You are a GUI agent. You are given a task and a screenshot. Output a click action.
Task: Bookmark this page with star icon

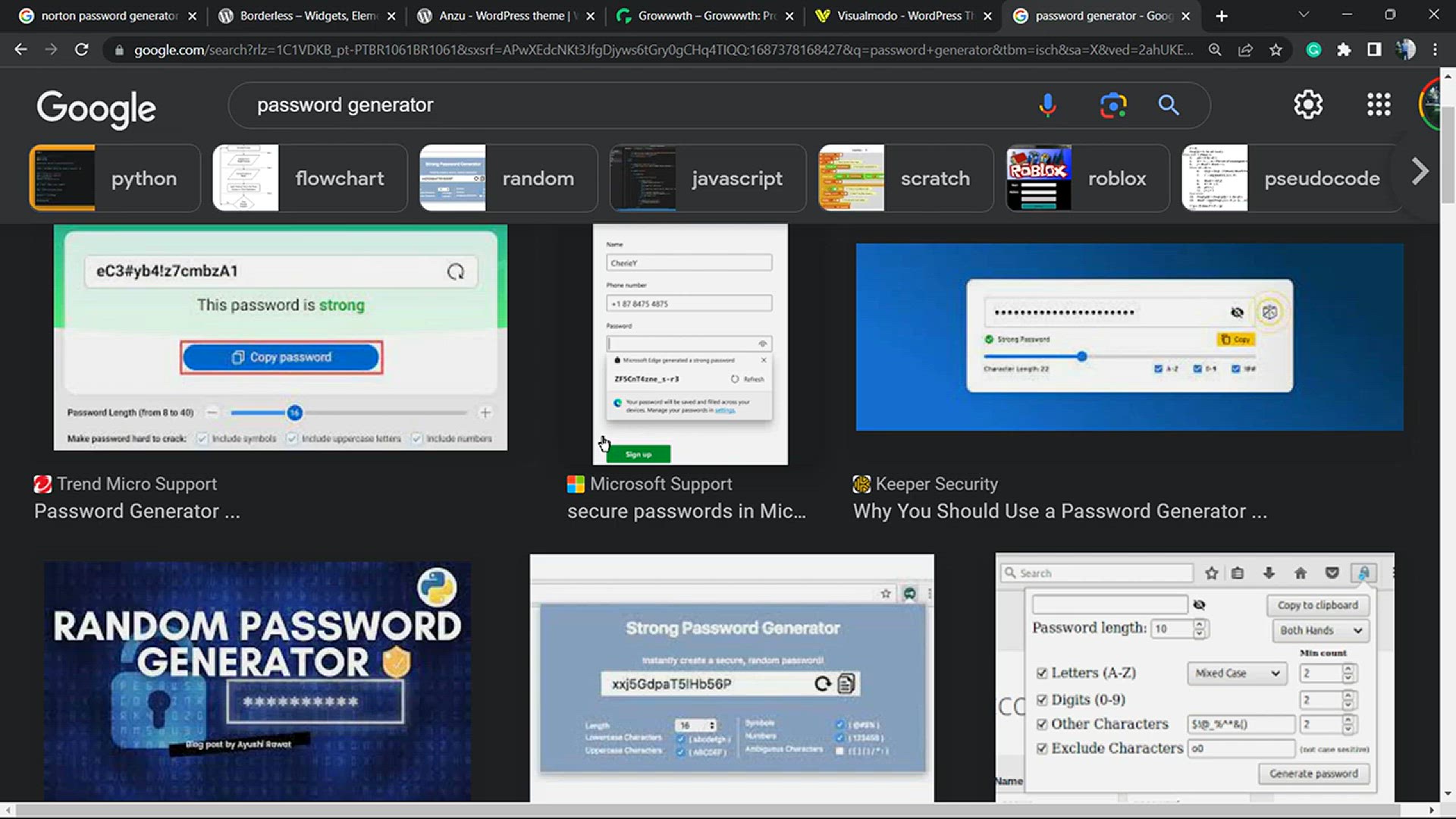pos(1276,49)
